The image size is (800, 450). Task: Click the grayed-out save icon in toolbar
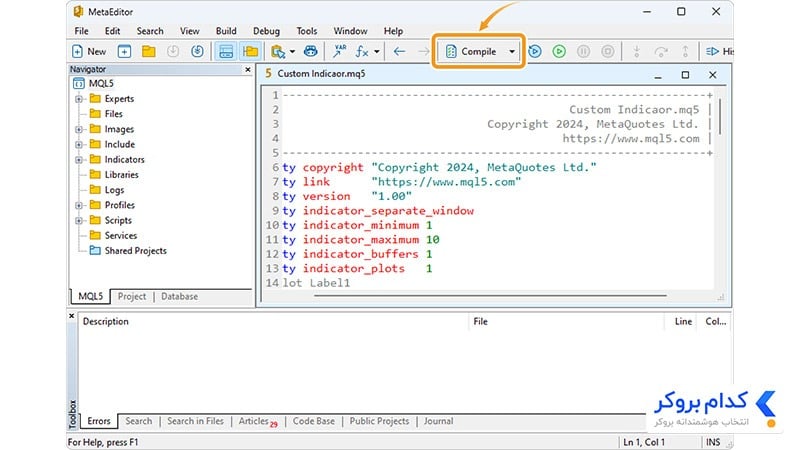click(173, 52)
